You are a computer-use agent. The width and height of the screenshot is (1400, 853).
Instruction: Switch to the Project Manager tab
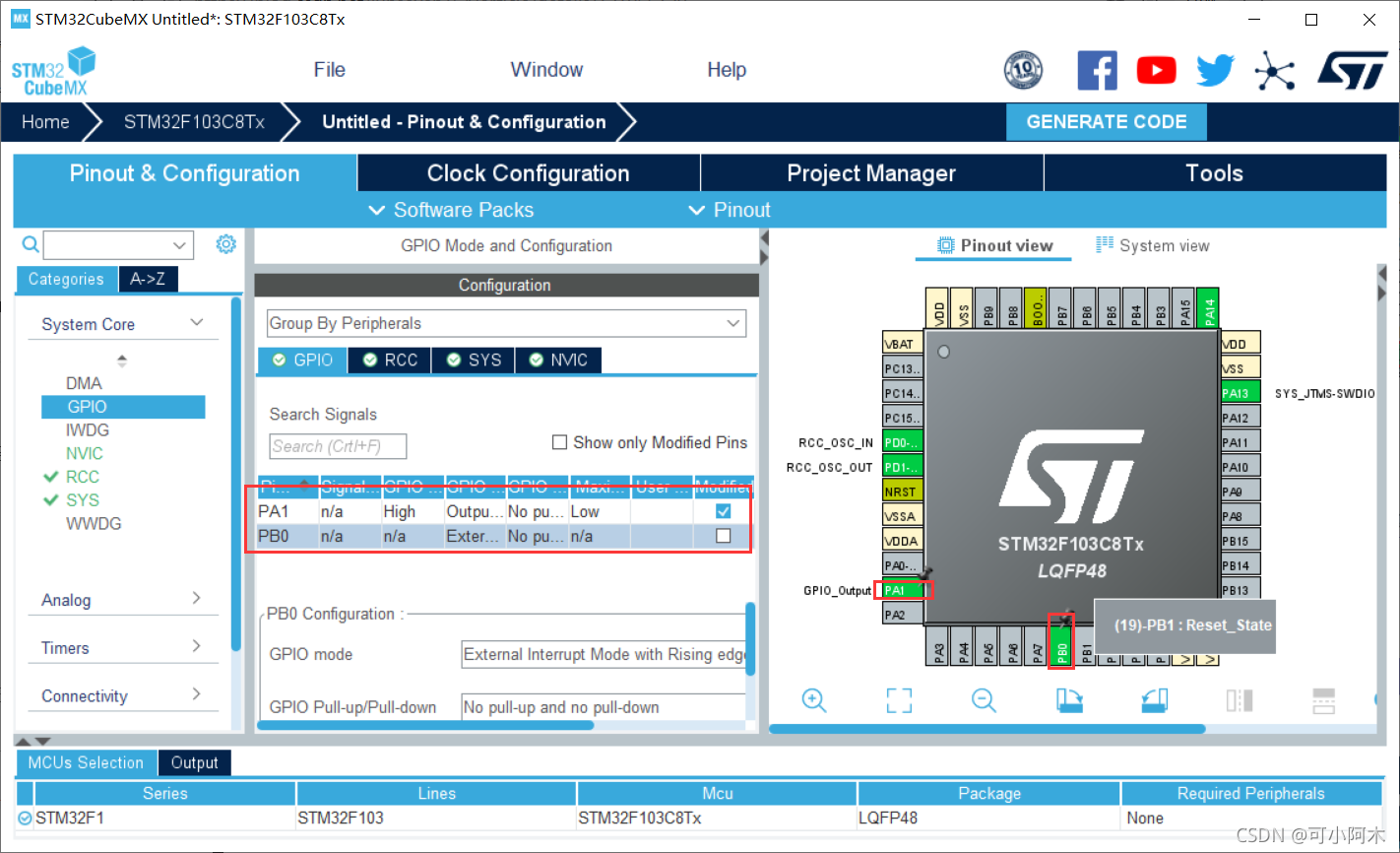coord(871,173)
